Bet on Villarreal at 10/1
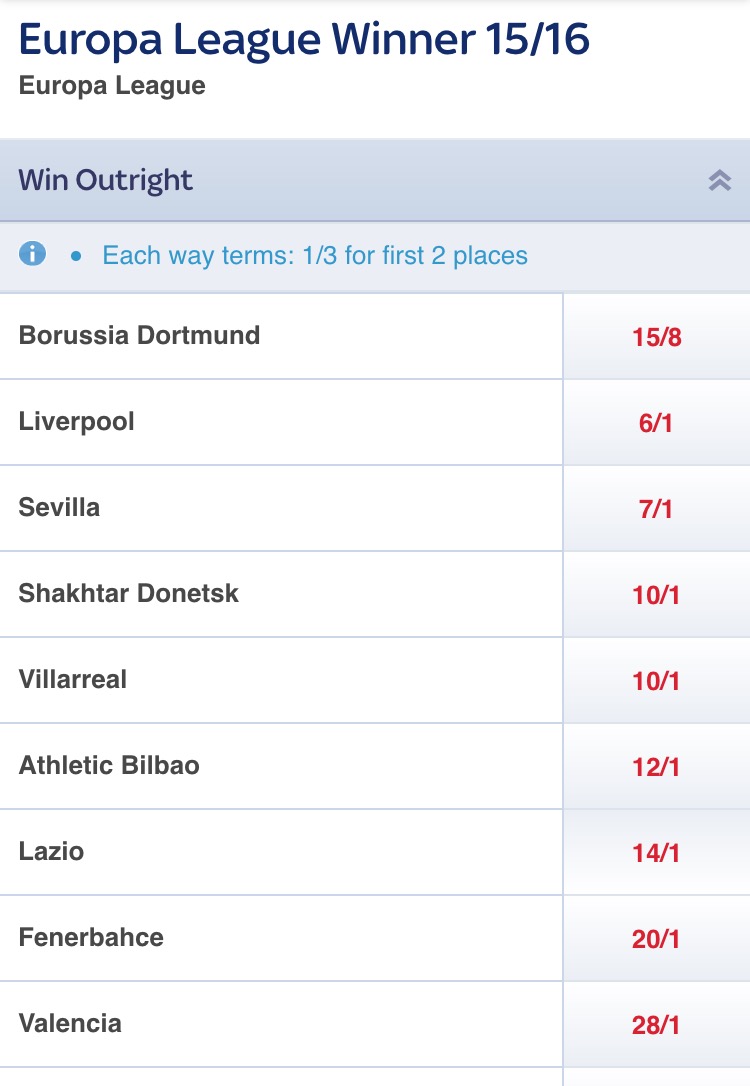Image resolution: width=750 pixels, height=1086 pixels. click(656, 681)
